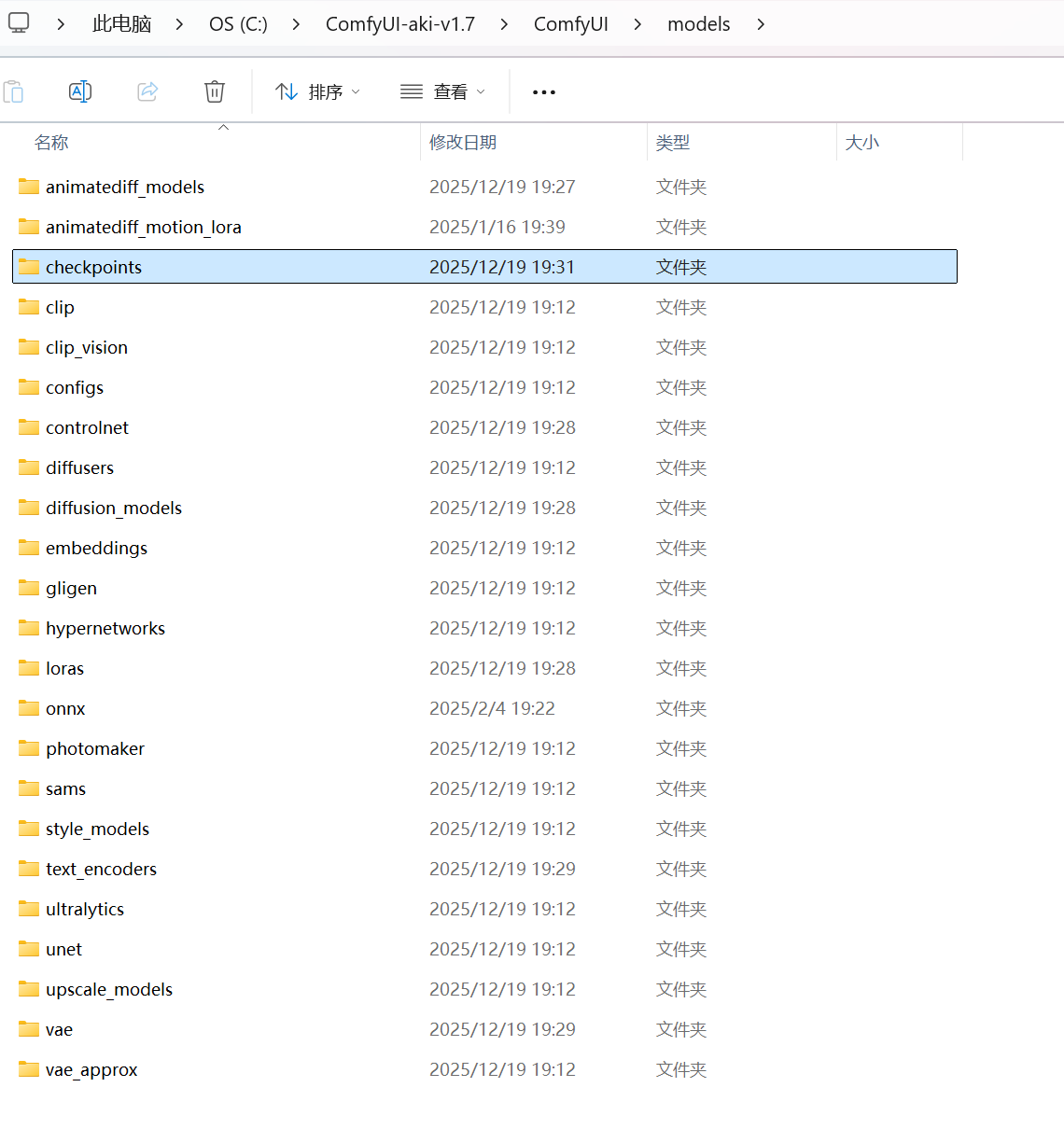Image resolution: width=1064 pixels, height=1143 pixels.
Task: Select the loras folder icon
Action: tap(29, 668)
